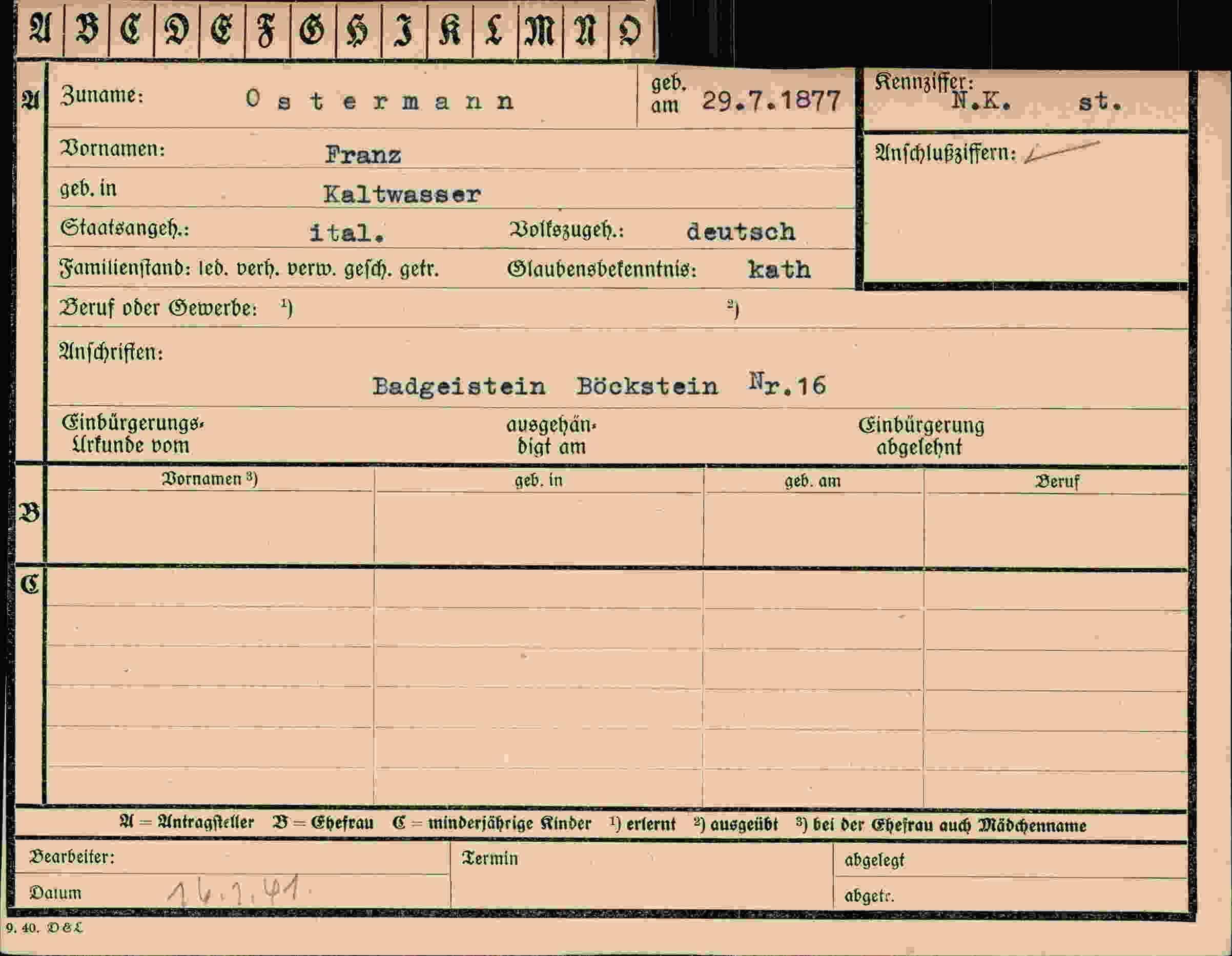Click the Anschriften label
The height and width of the screenshot is (956, 1232).
tap(111, 352)
